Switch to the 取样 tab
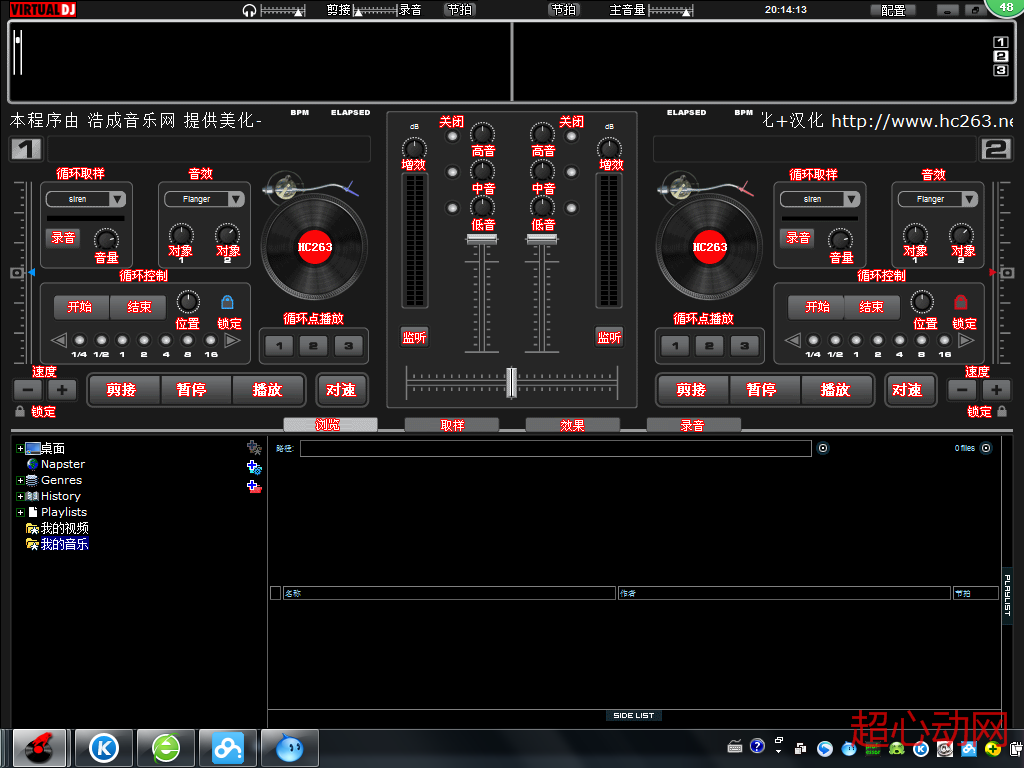The width and height of the screenshot is (1024, 768). click(x=452, y=425)
